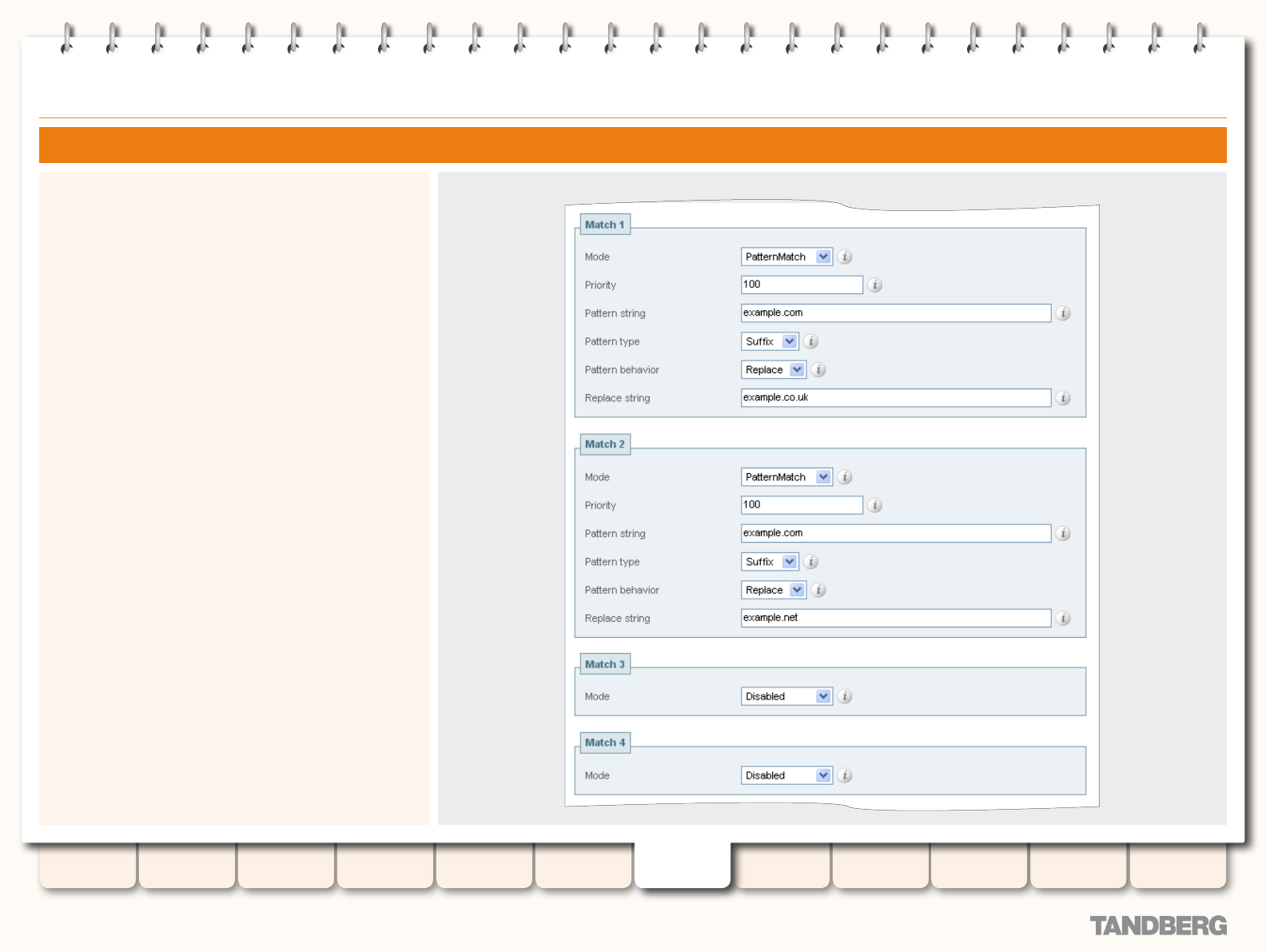Click the Mode label in Match 3
This screenshot has height=952, width=1266.
[x=597, y=696]
